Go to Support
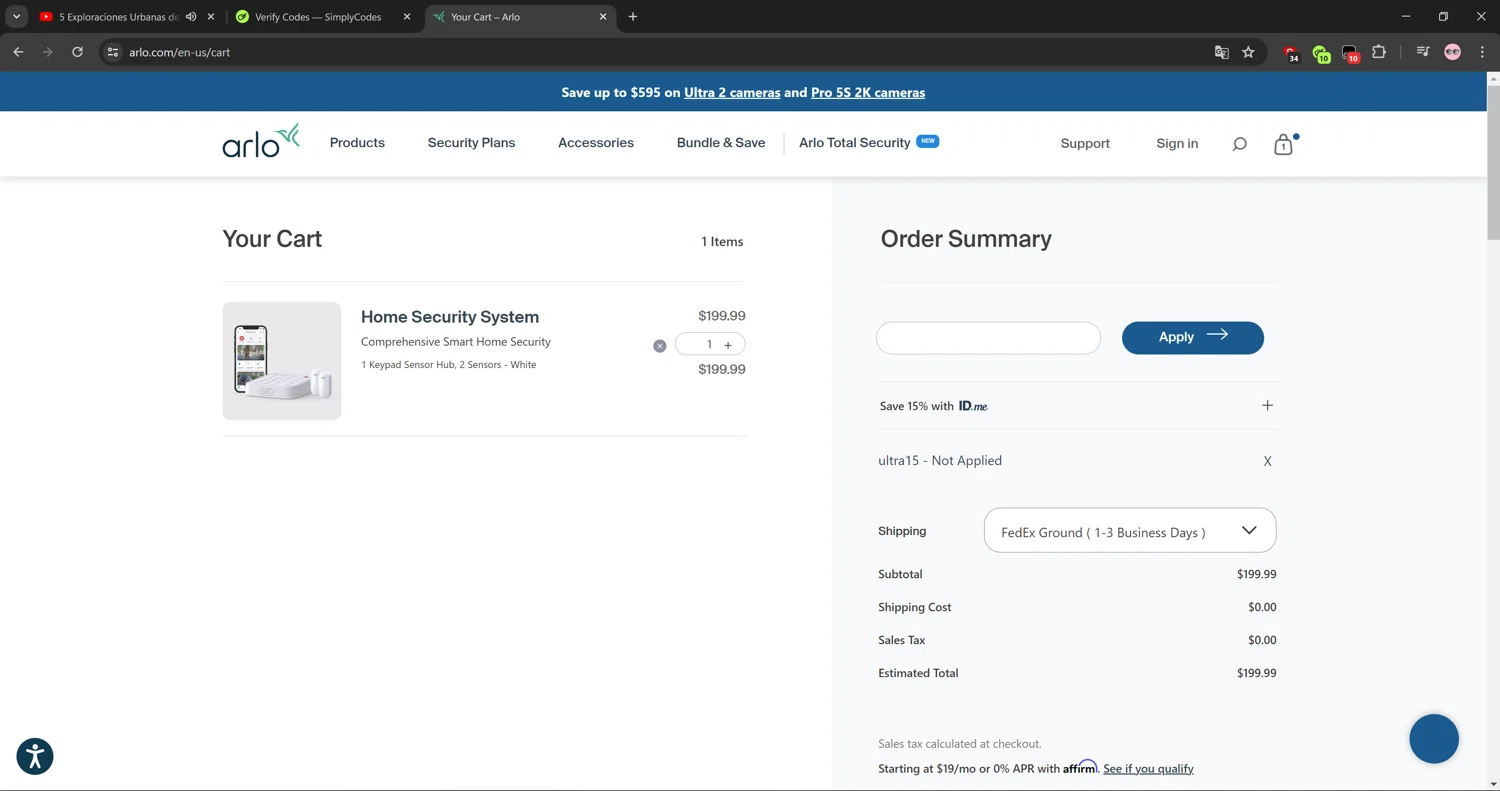 pyautogui.click(x=1085, y=144)
